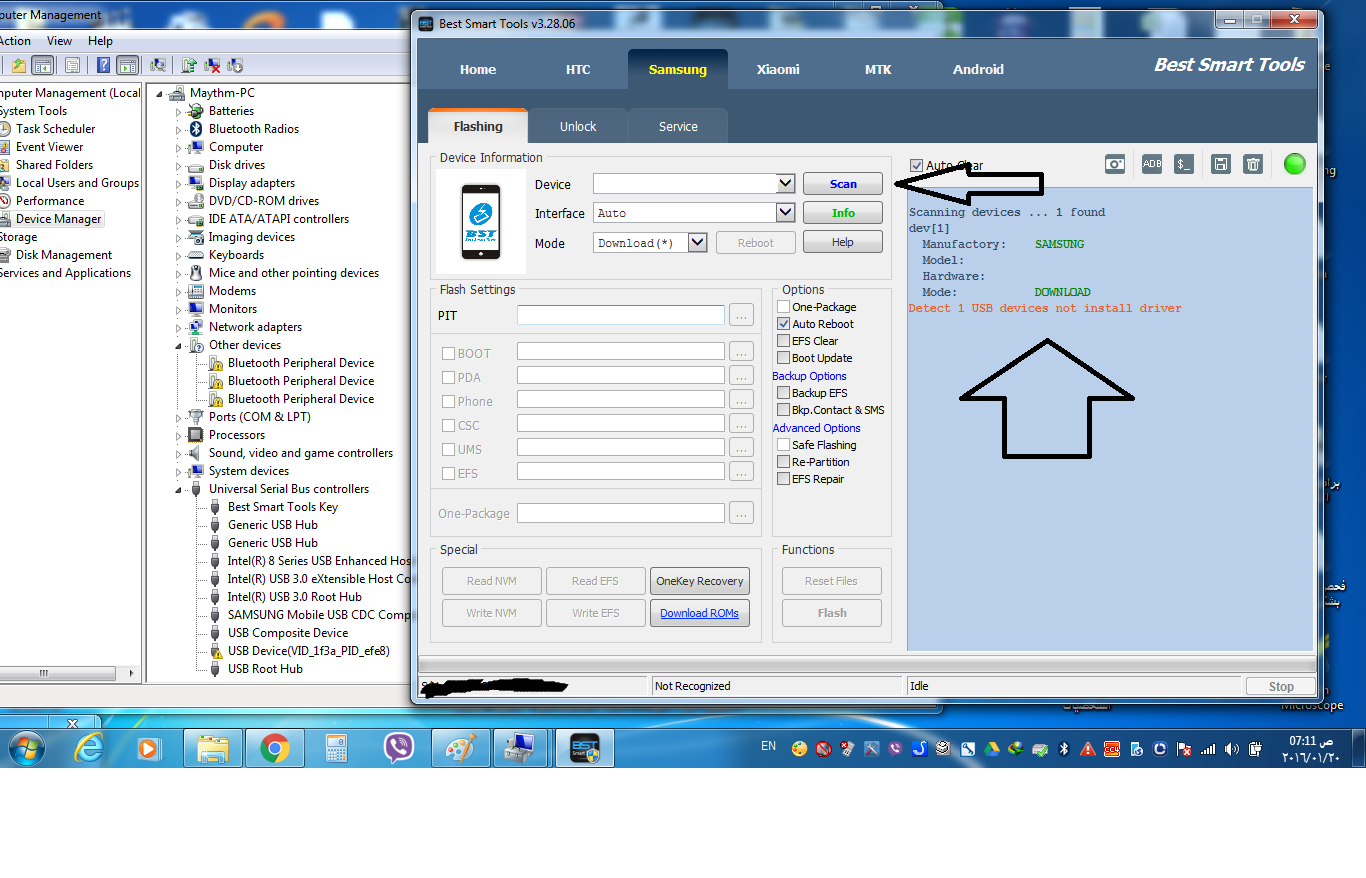Screen dimensions: 1366x878
Task: Check the Re-Partition option
Action: (x=784, y=462)
